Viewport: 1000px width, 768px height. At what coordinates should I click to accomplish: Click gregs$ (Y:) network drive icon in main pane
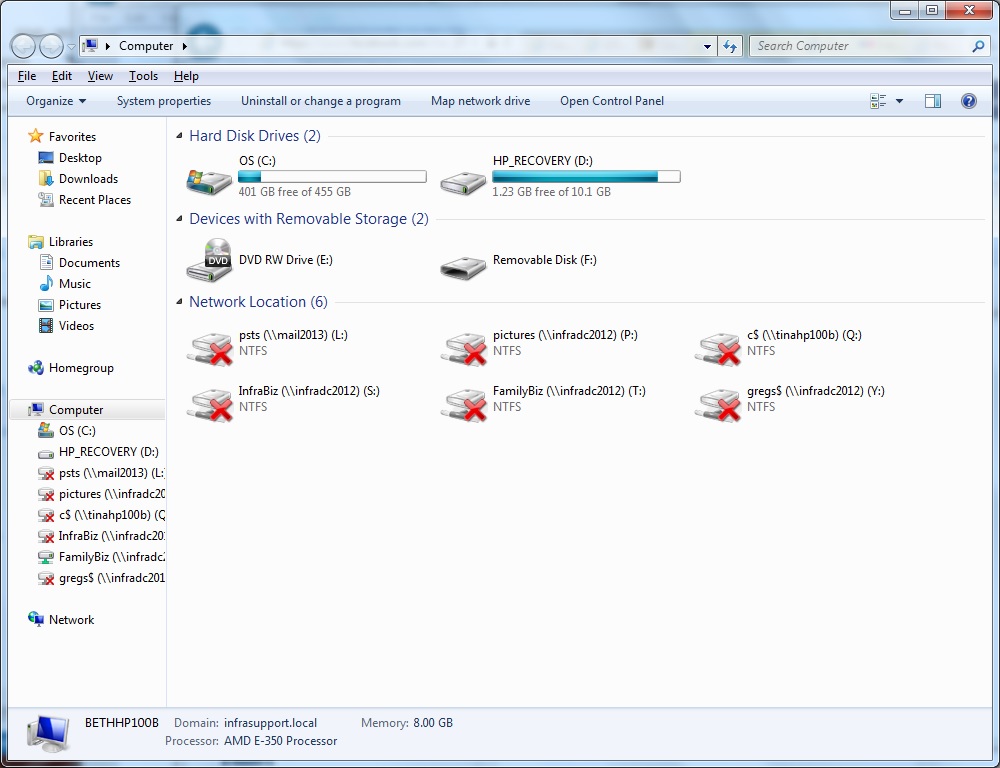click(718, 405)
